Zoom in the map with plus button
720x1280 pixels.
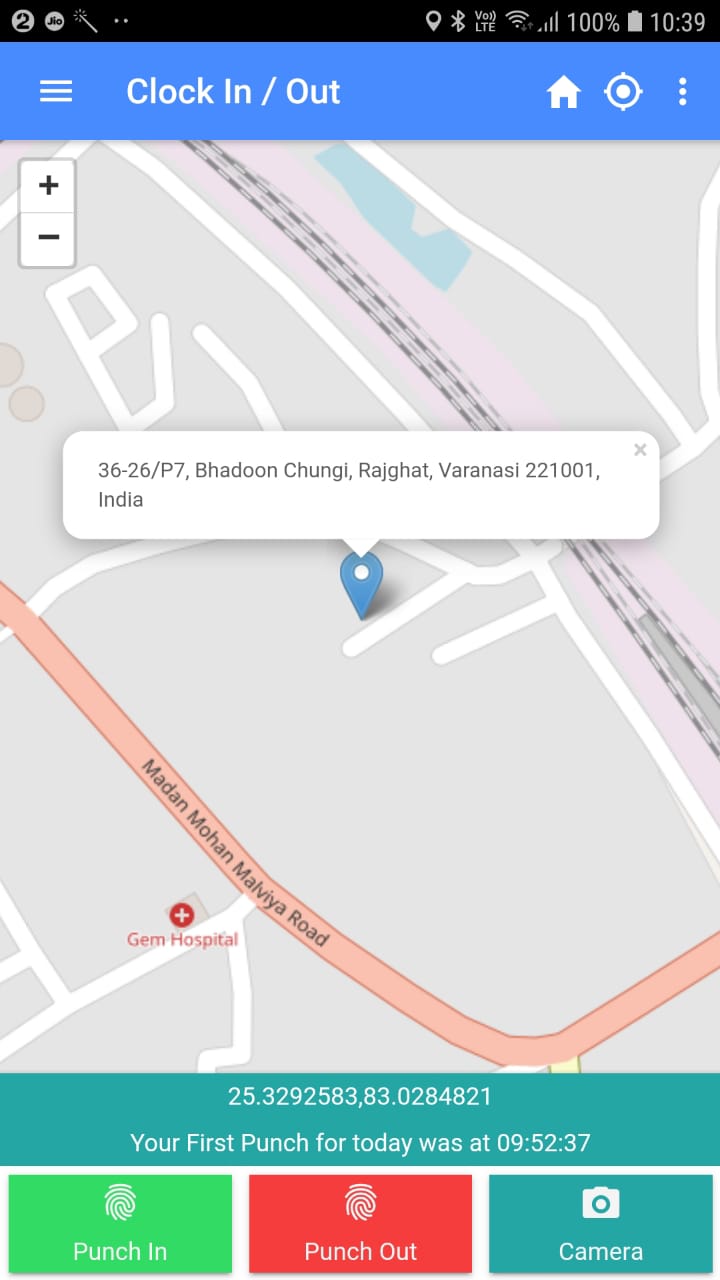click(x=48, y=186)
